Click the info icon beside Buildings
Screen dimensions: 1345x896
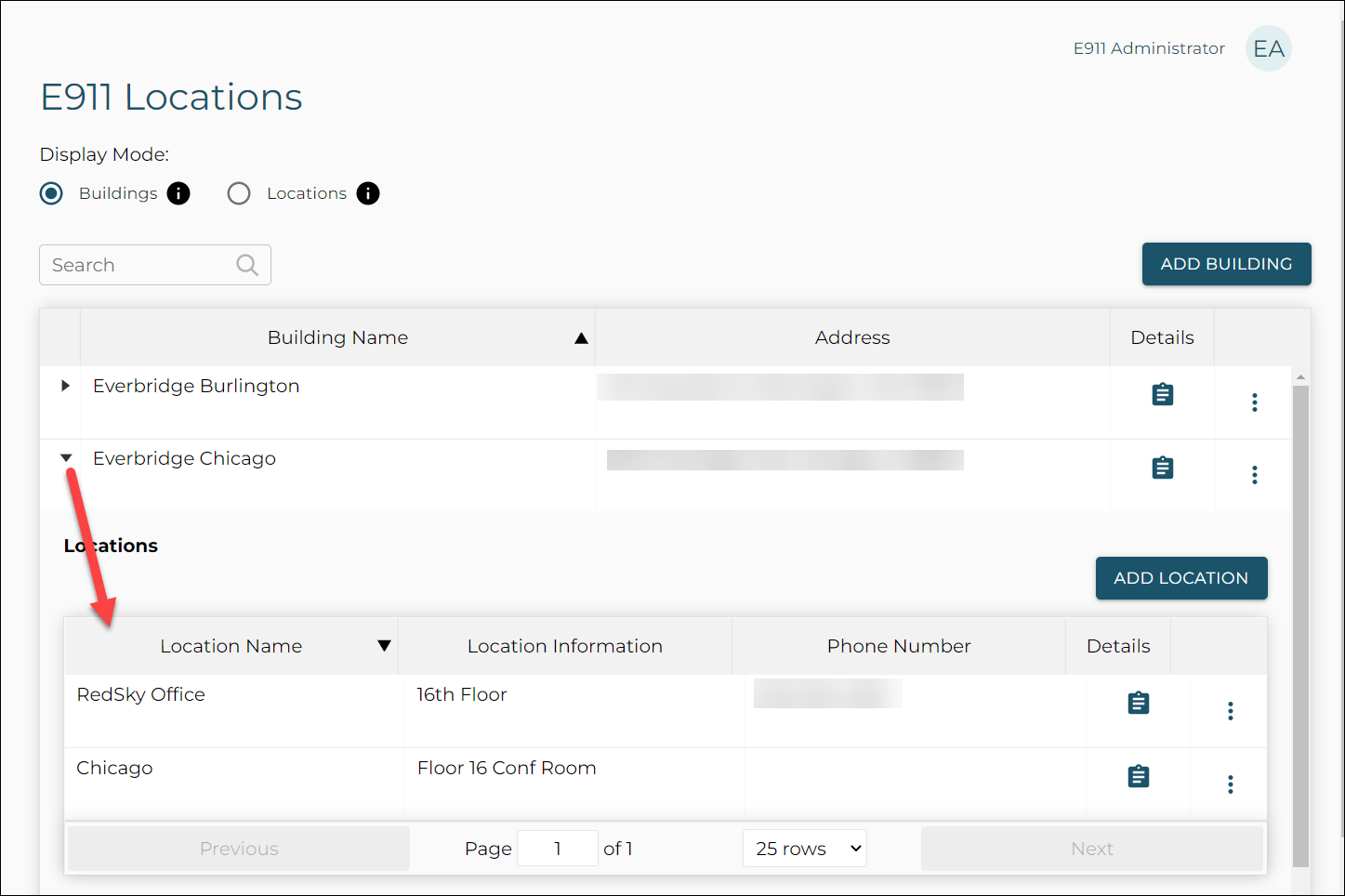178,193
